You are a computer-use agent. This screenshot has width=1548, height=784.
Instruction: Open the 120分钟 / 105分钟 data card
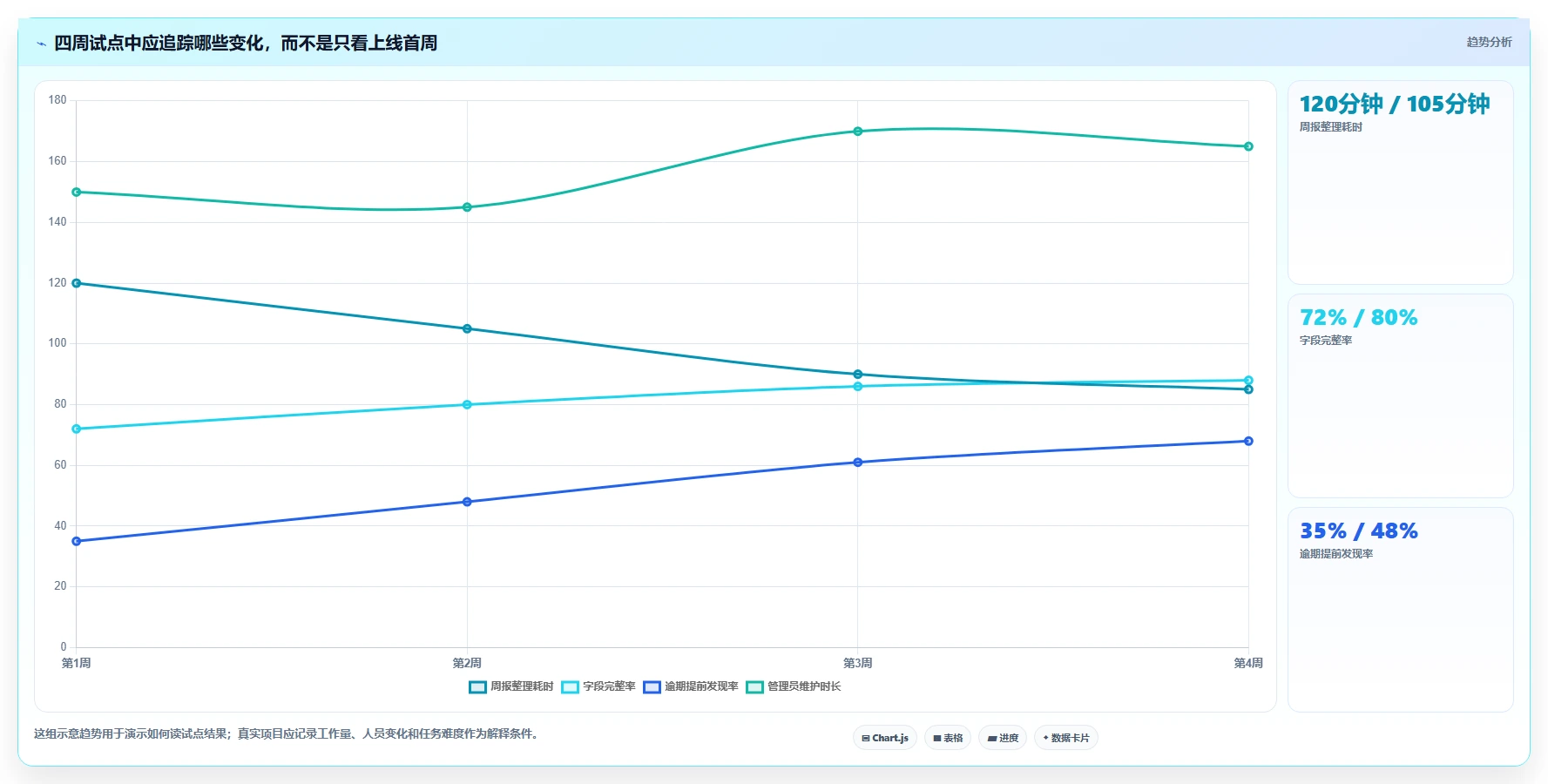point(1401,183)
